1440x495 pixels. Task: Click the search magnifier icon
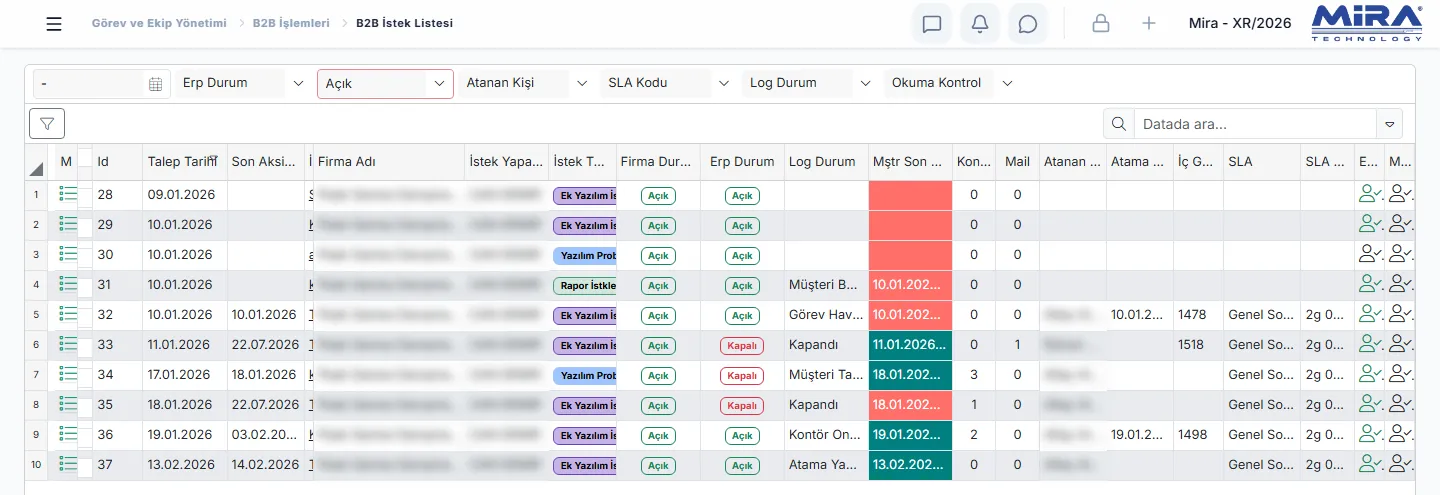tap(1118, 124)
